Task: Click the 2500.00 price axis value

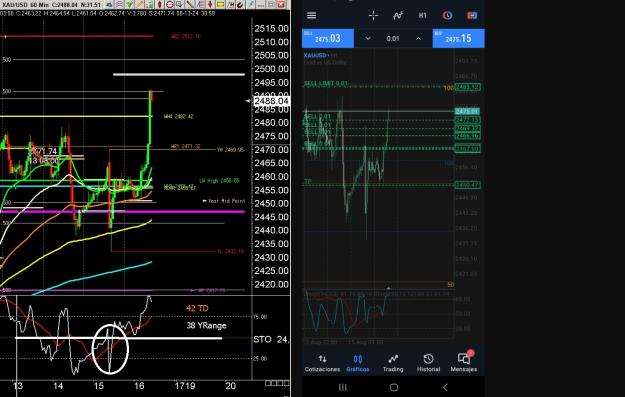Action: point(271,69)
